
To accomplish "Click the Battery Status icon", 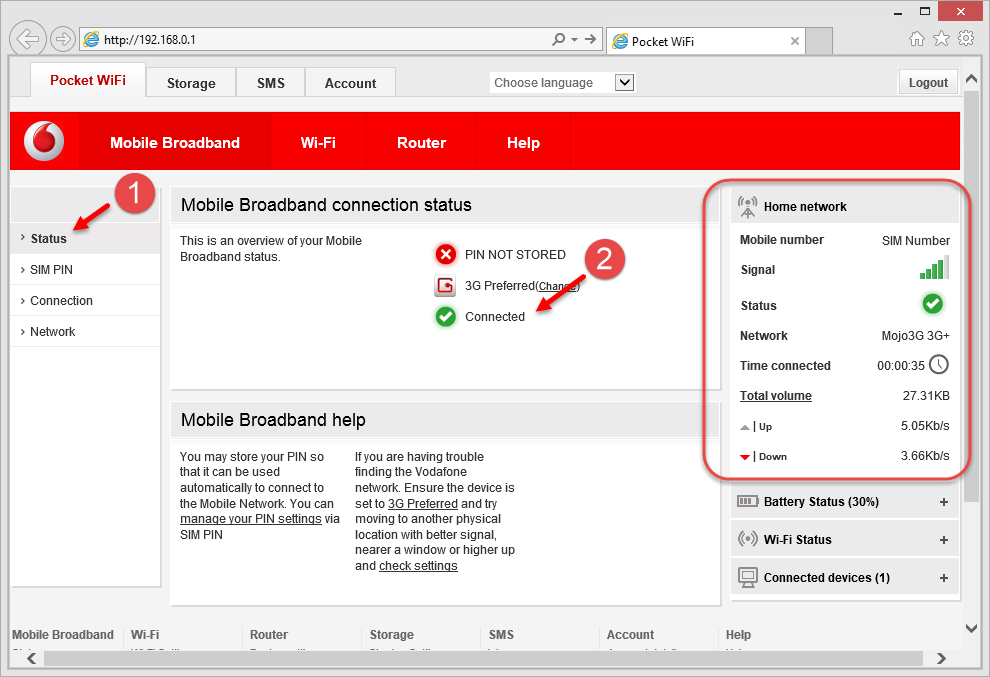I will 748,501.
